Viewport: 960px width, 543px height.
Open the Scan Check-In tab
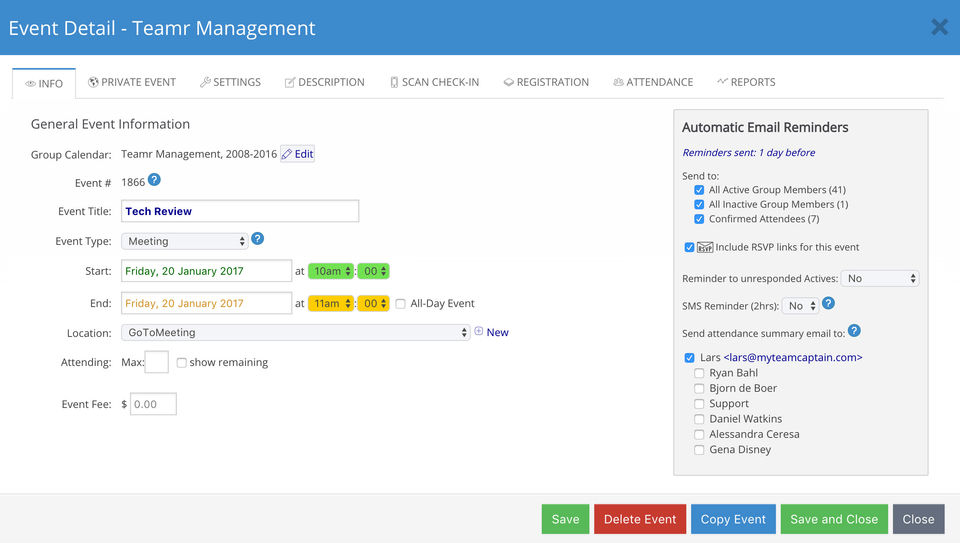coord(435,82)
